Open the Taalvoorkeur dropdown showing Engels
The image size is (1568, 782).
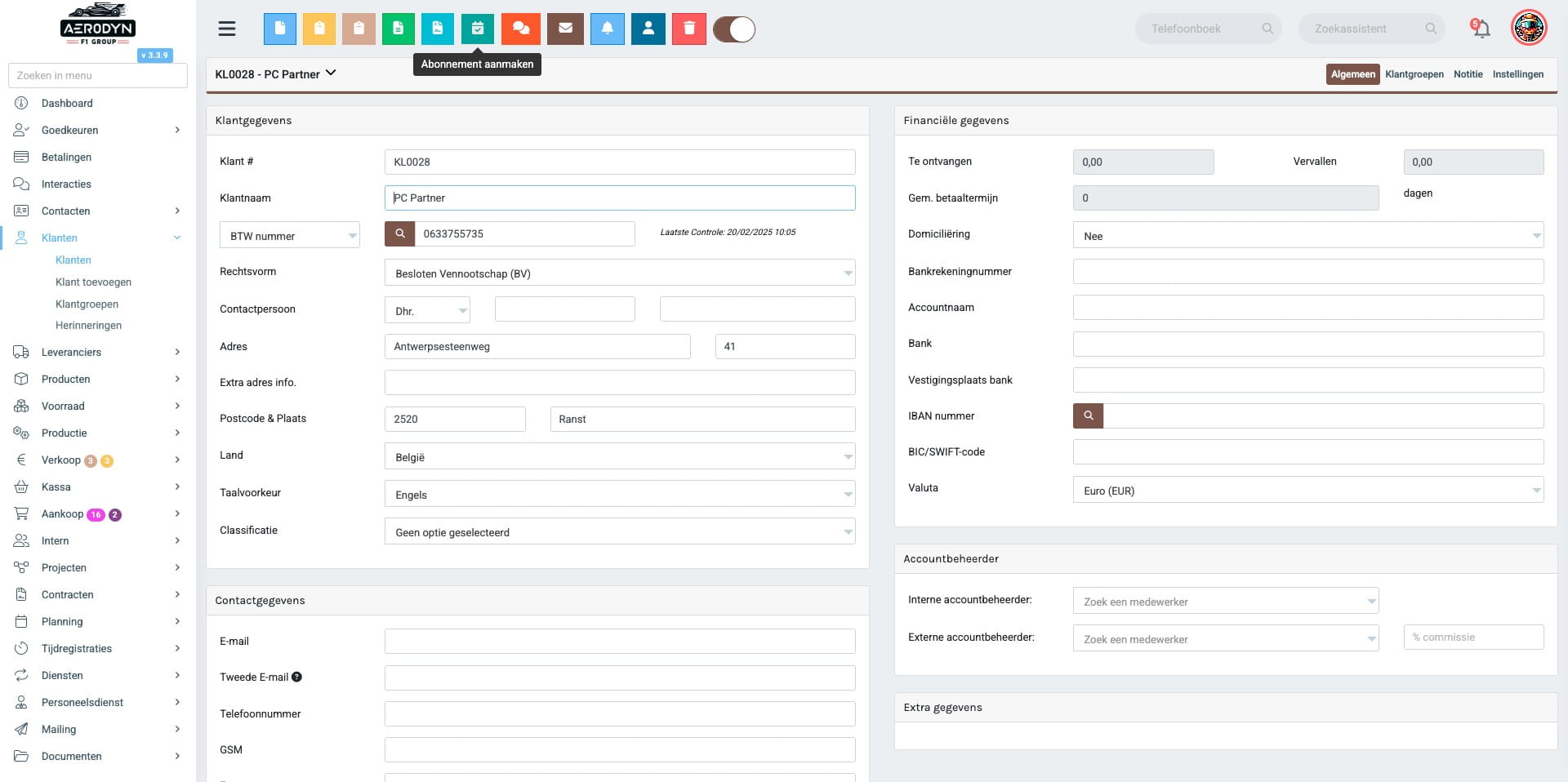coord(620,494)
